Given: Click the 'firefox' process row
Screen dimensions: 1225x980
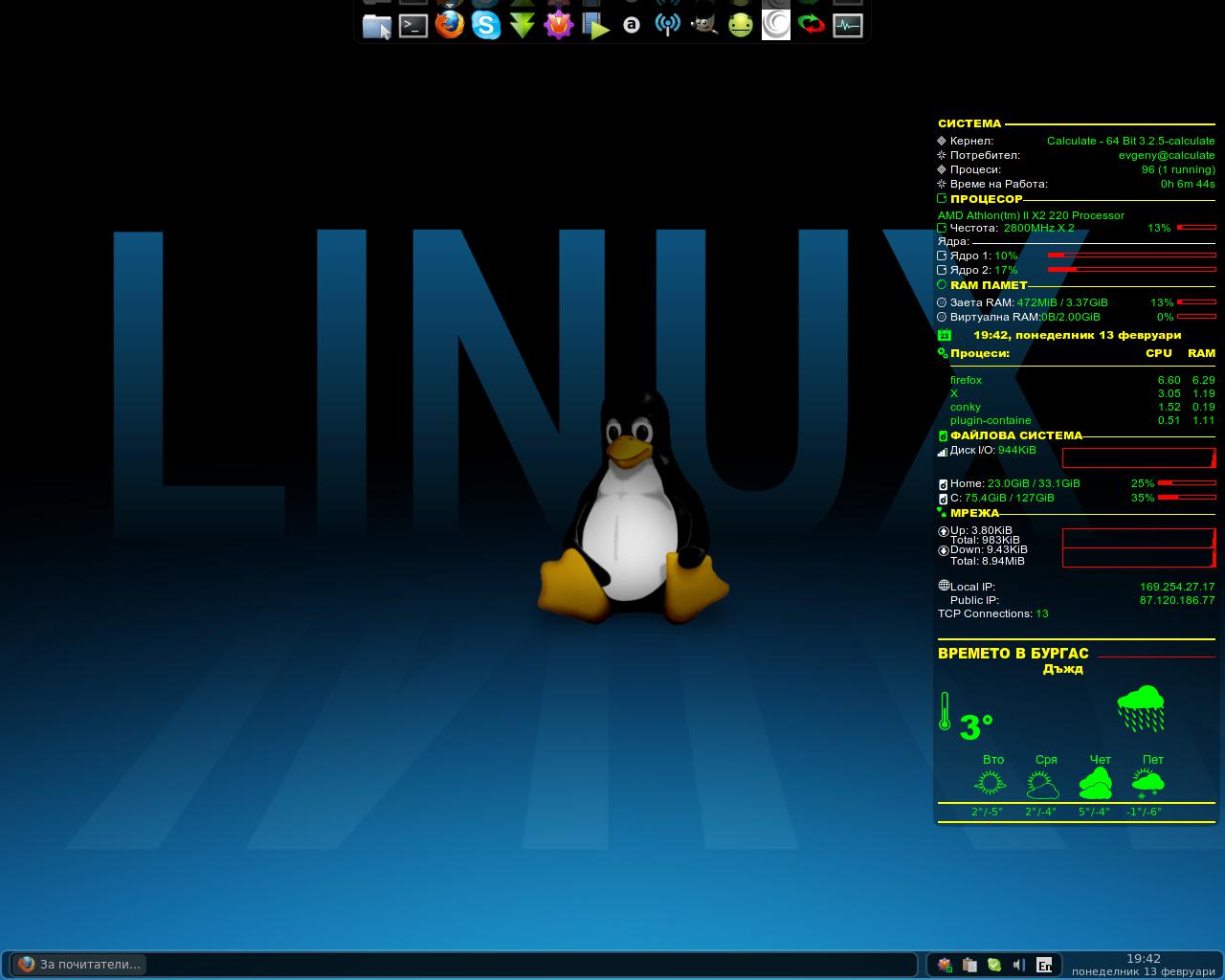Looking at the screenshot, I should tap(1081, 380).
